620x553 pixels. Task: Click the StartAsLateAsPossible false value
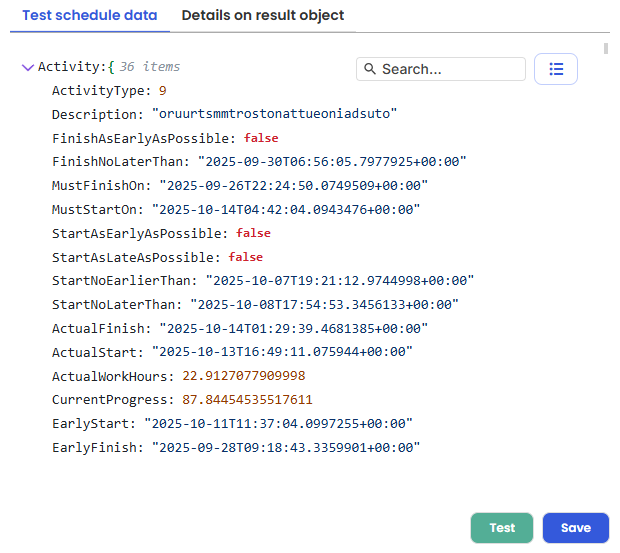pos(246,257)
